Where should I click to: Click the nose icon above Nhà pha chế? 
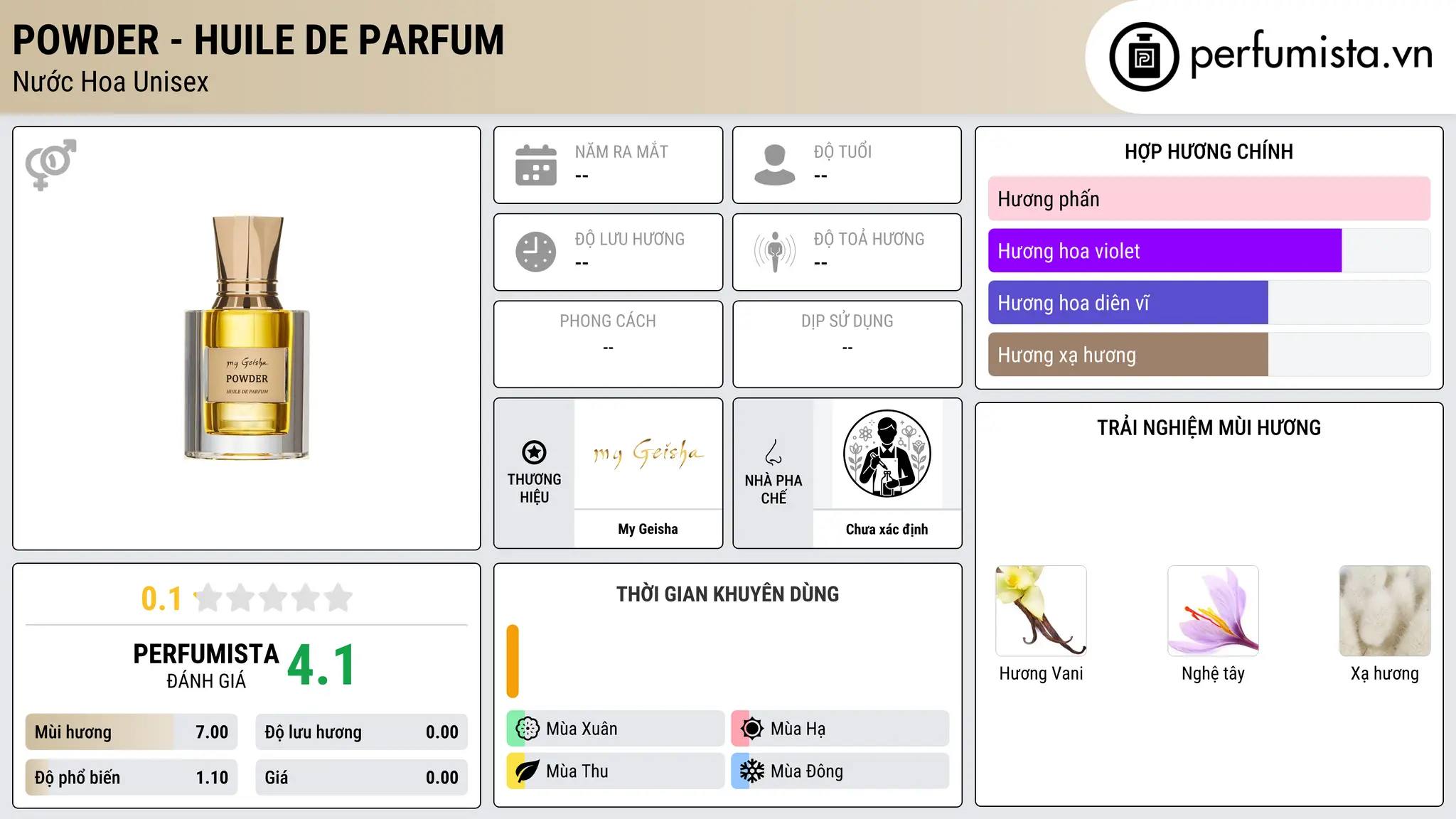773,452
